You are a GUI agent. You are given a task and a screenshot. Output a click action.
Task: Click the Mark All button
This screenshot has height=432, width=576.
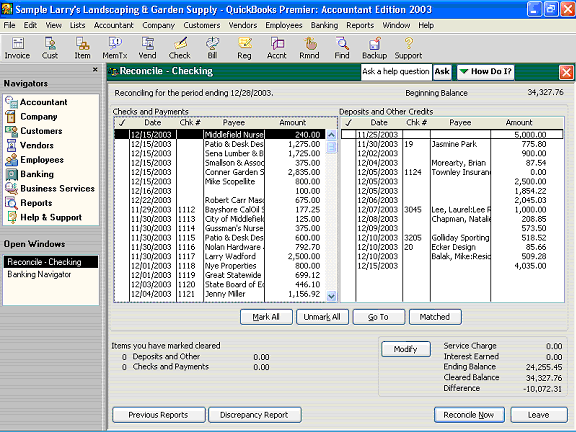pos(266,317)
